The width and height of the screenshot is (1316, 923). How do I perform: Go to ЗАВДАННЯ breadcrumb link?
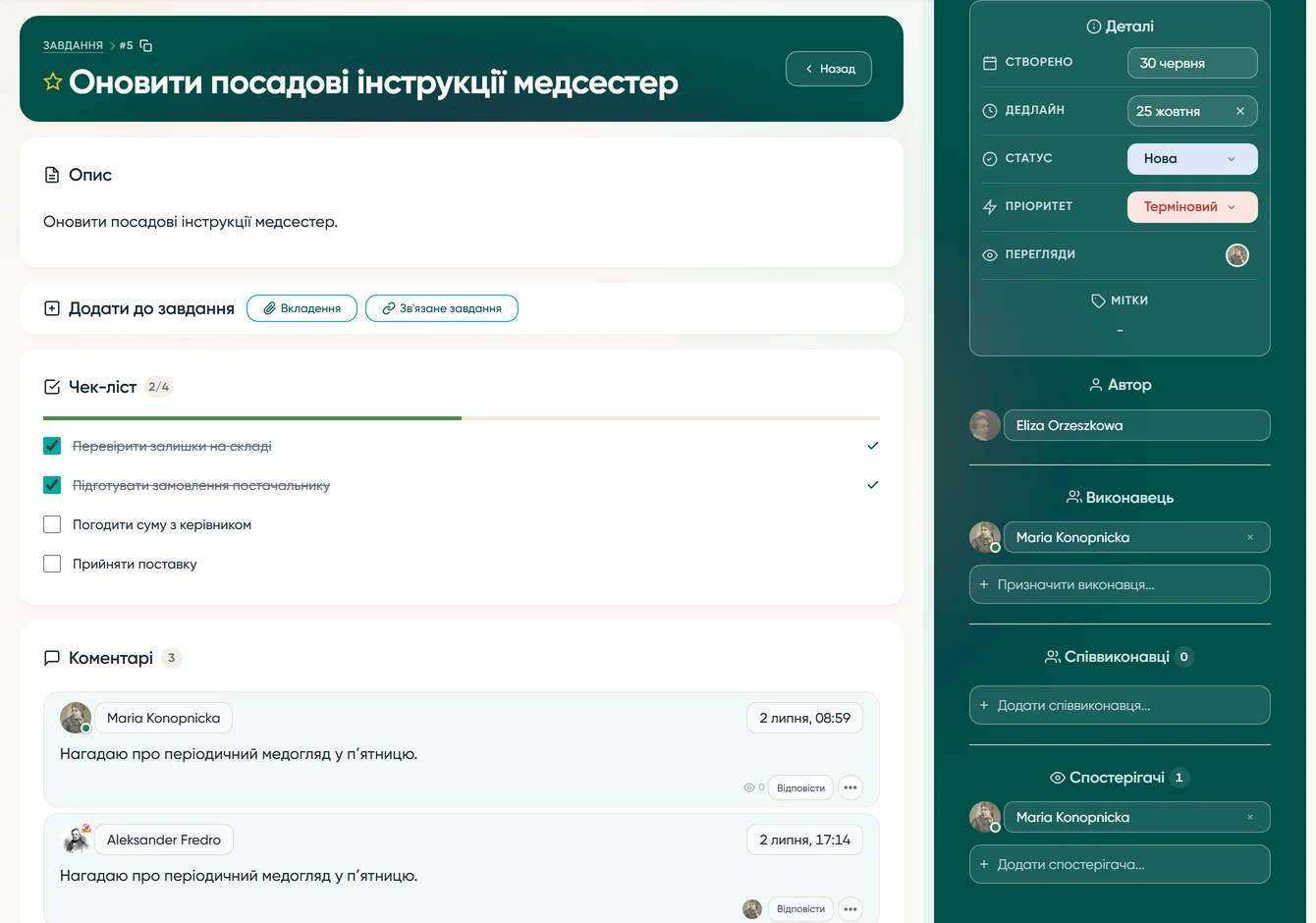73,45
